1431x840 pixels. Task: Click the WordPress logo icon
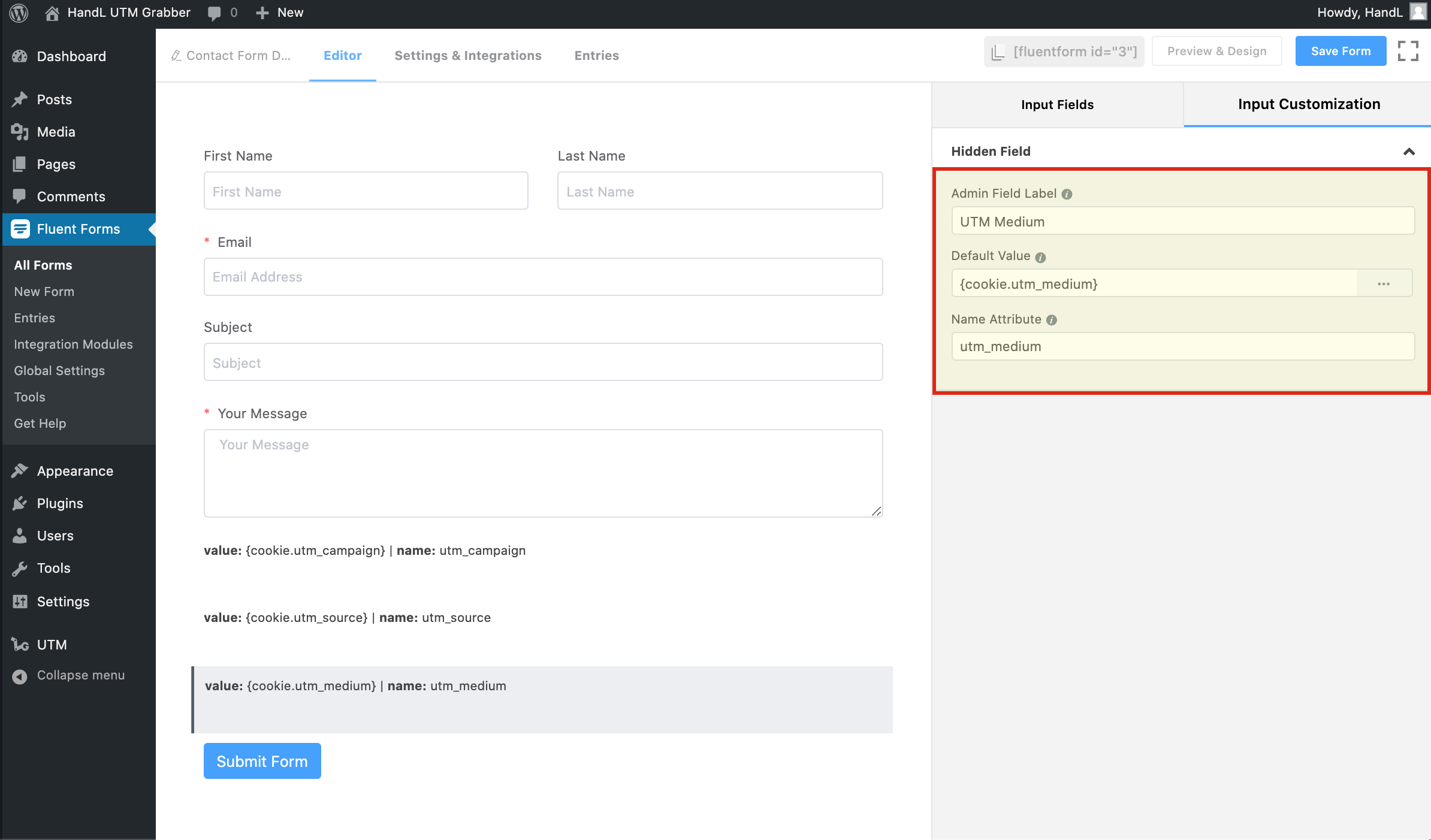pos(19,13)
